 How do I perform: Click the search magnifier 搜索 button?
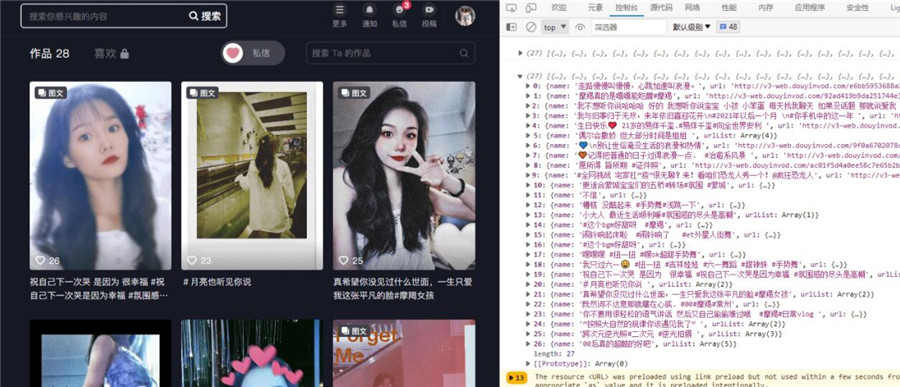[205, 16]
